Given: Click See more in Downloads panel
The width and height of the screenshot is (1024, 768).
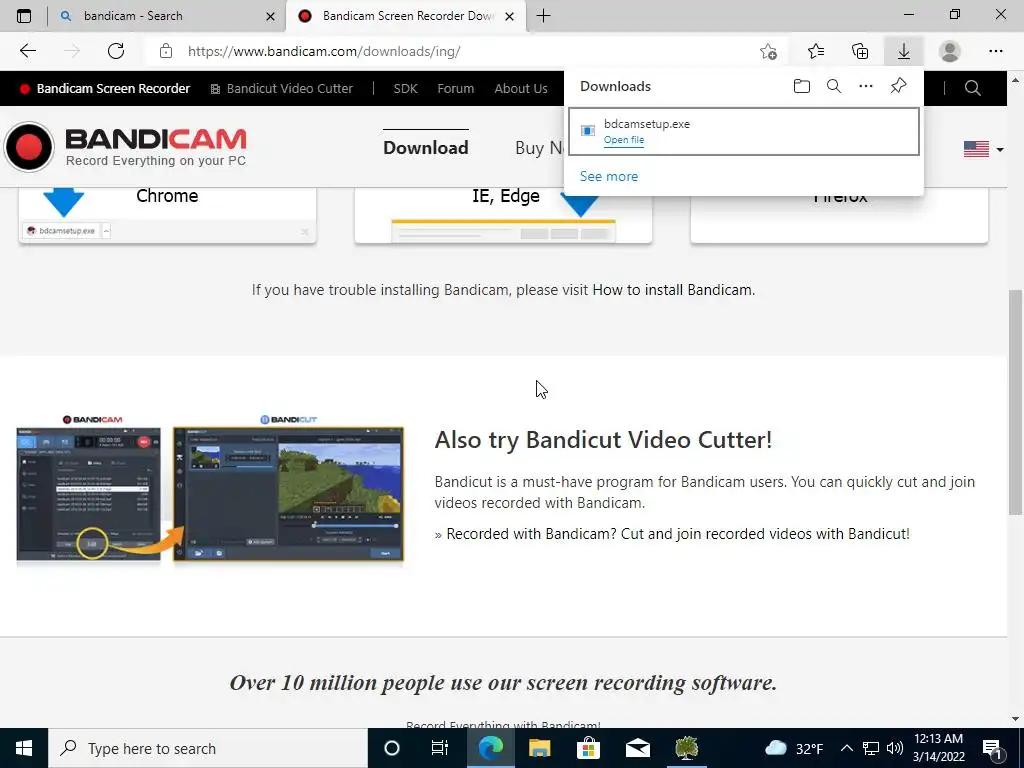Looking at the screenshot, I should pos(609,176).
